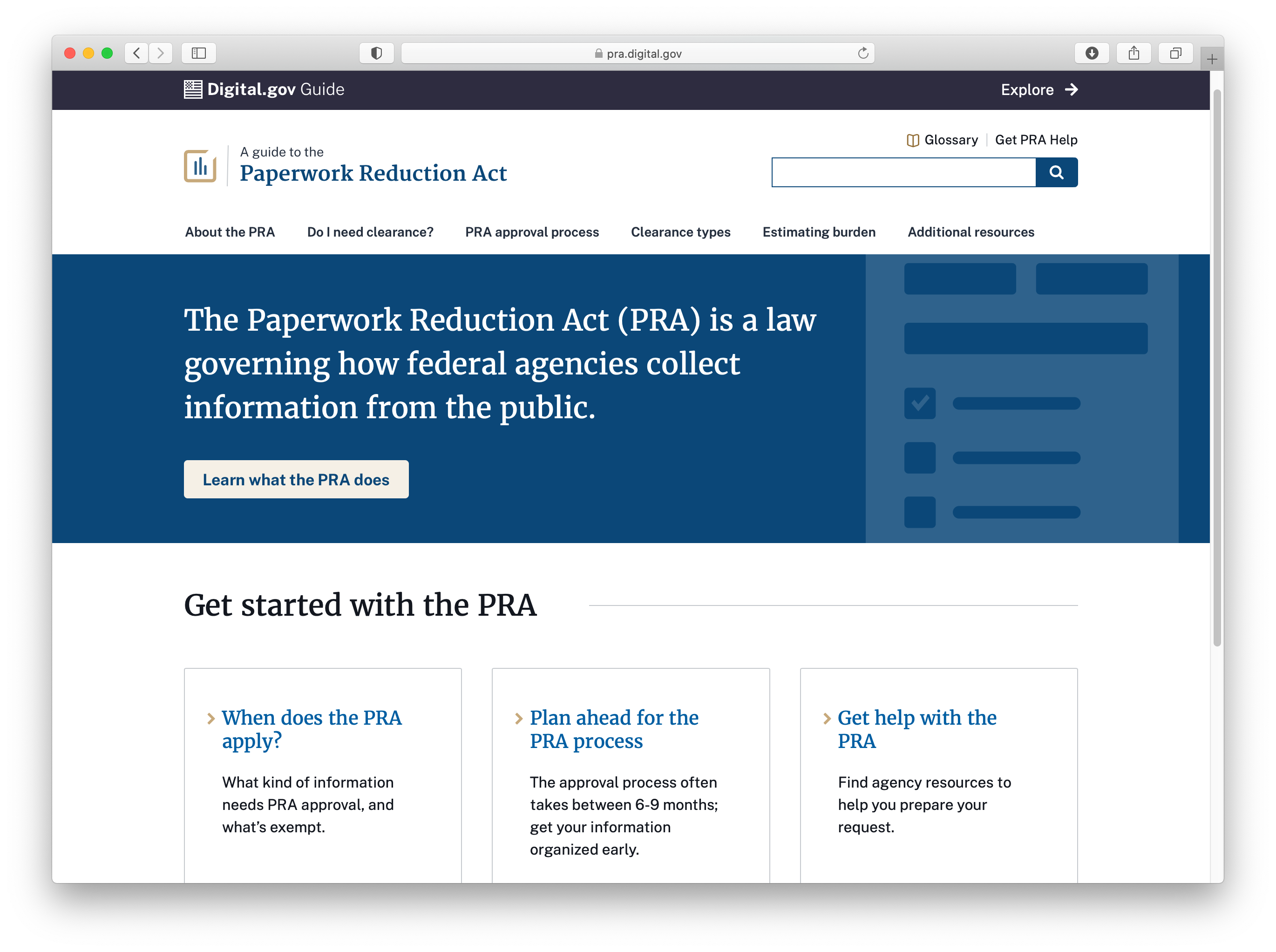The image size is (1276, 952).
Task: Open privacy settings via the shield icon
Action: click(377, 53)
